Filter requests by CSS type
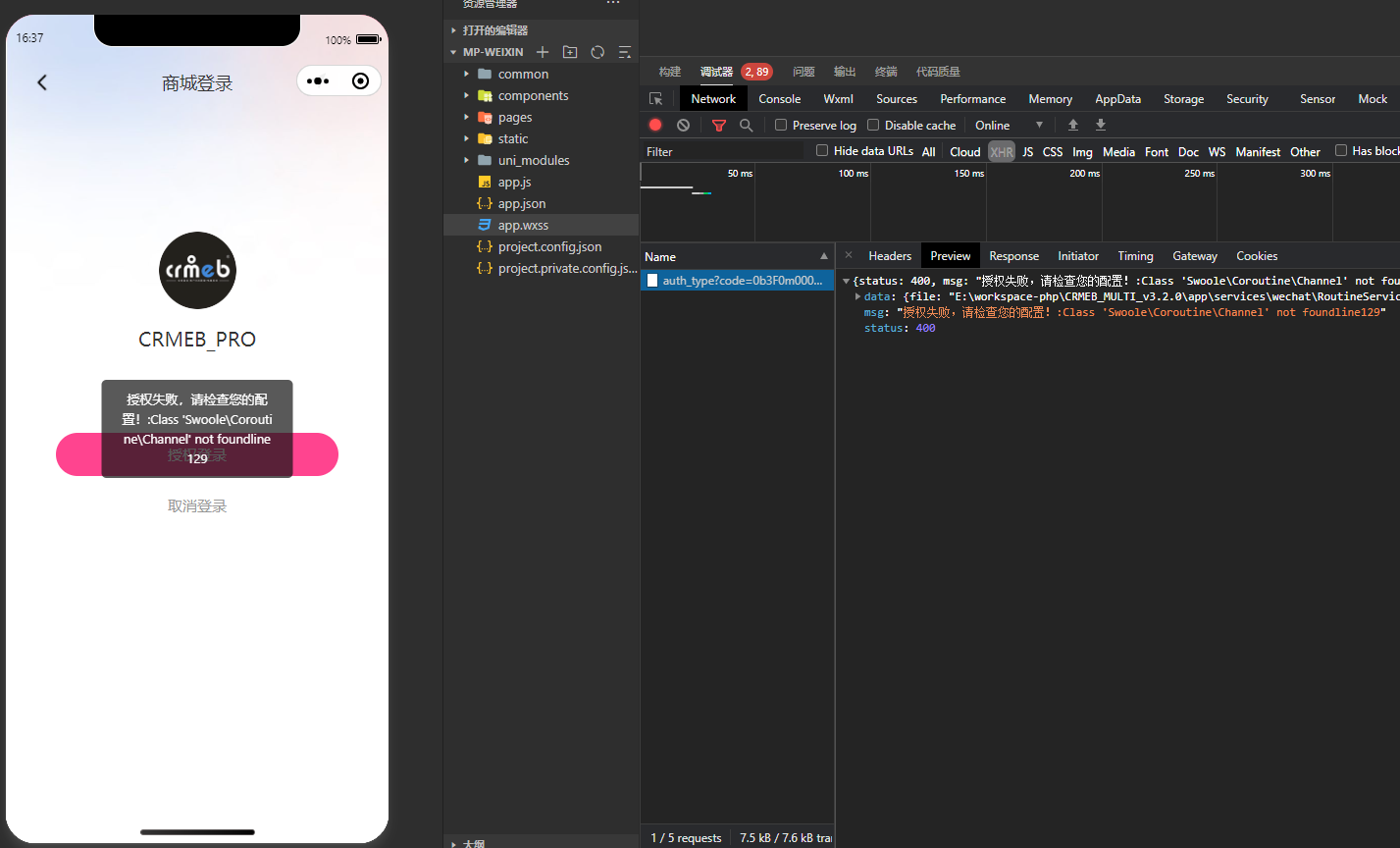 point(1053,152)
